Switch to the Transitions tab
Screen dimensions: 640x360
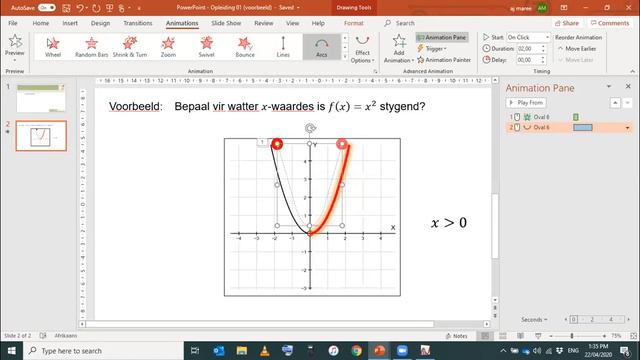138,23
